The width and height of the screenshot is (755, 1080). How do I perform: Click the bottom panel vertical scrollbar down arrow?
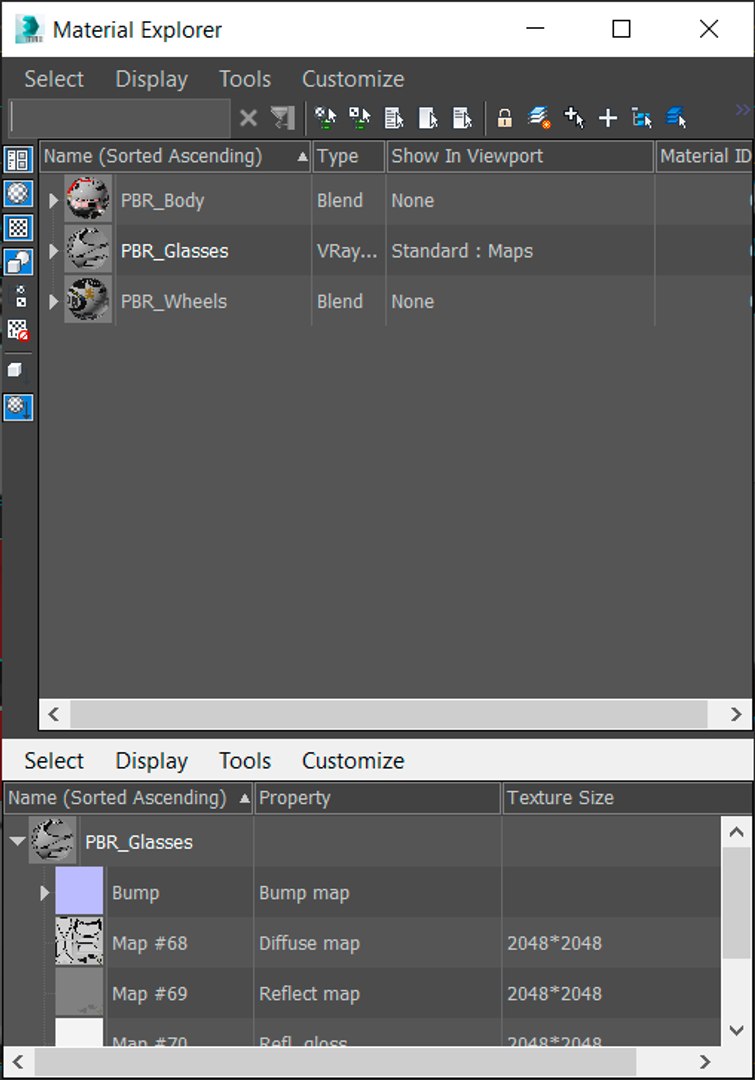[x=736, y=1030]
